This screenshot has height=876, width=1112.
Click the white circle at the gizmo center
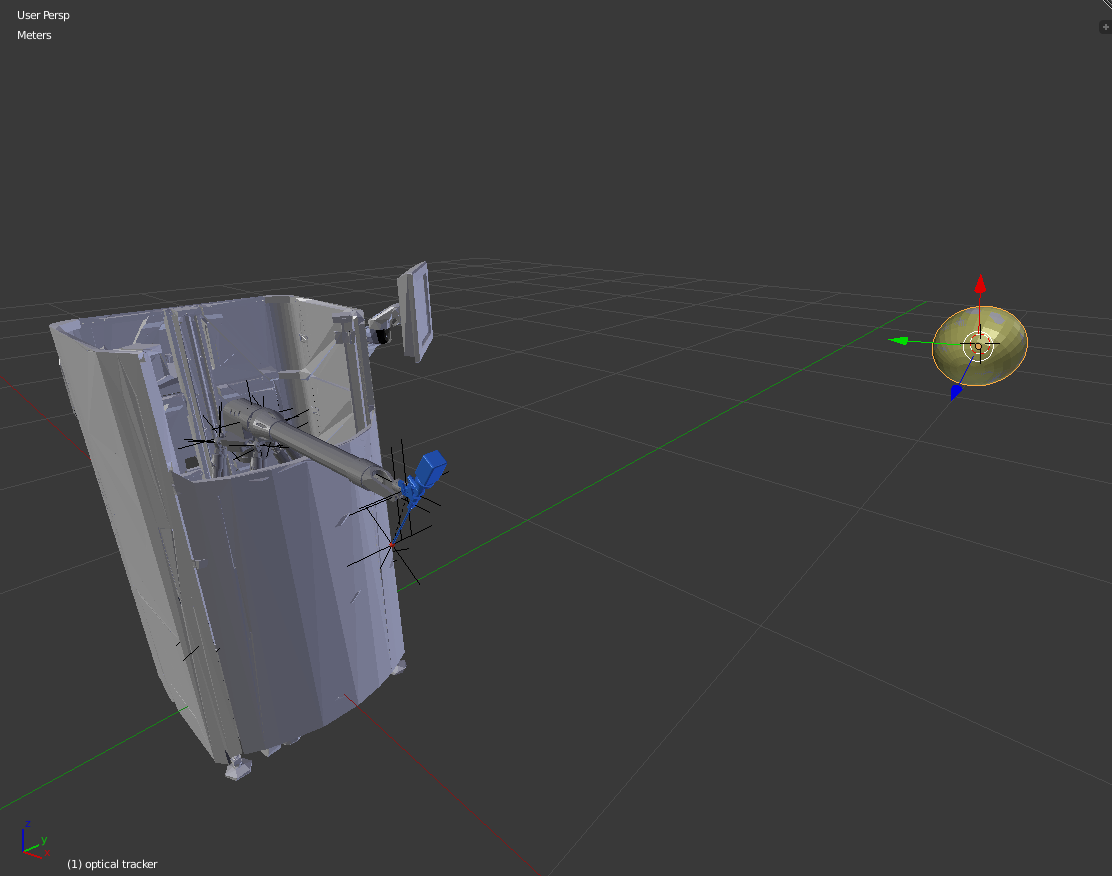[x=979, y=346]
